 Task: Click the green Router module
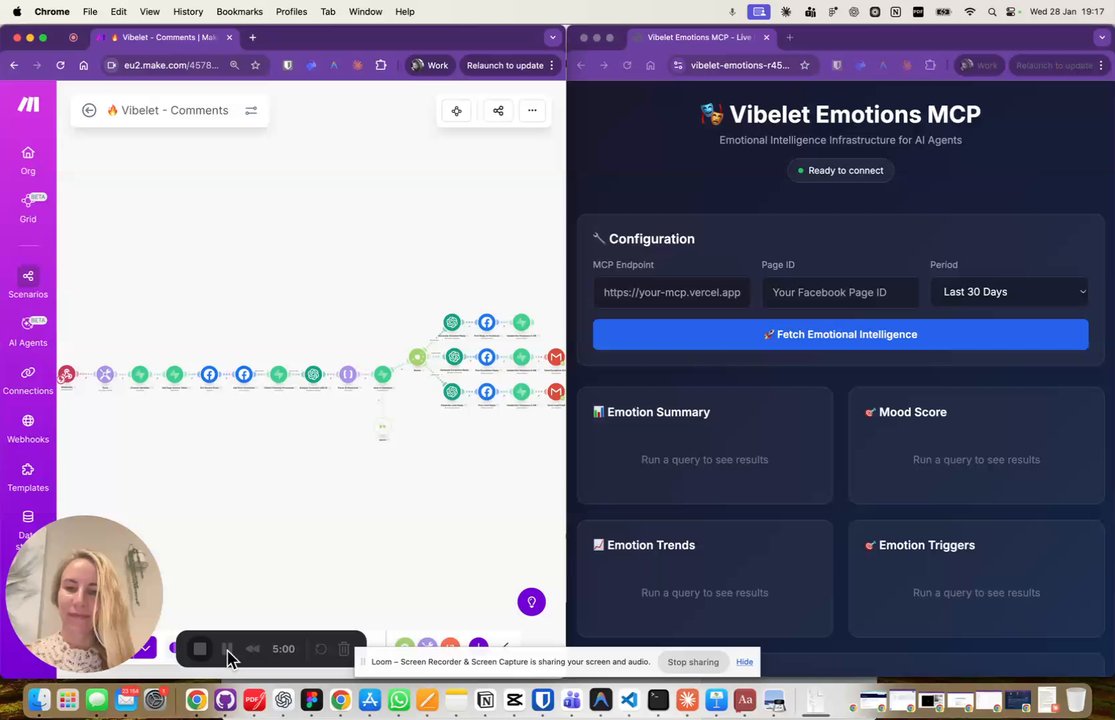(x=417, y=357)
